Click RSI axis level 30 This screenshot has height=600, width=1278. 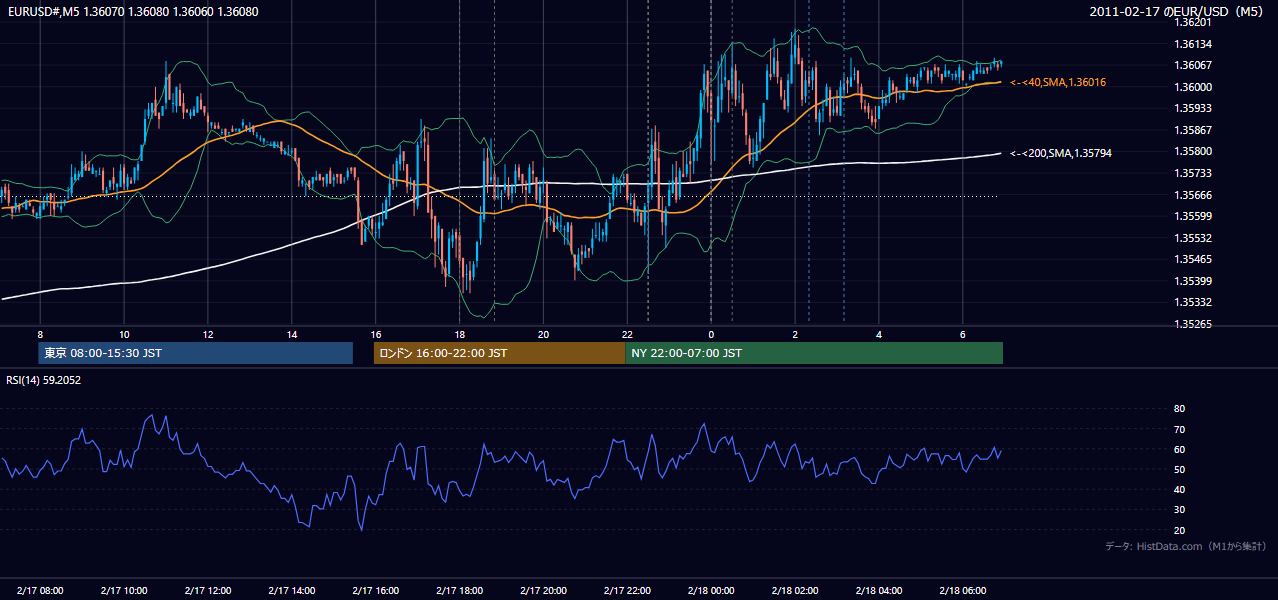coord(1179,510)
